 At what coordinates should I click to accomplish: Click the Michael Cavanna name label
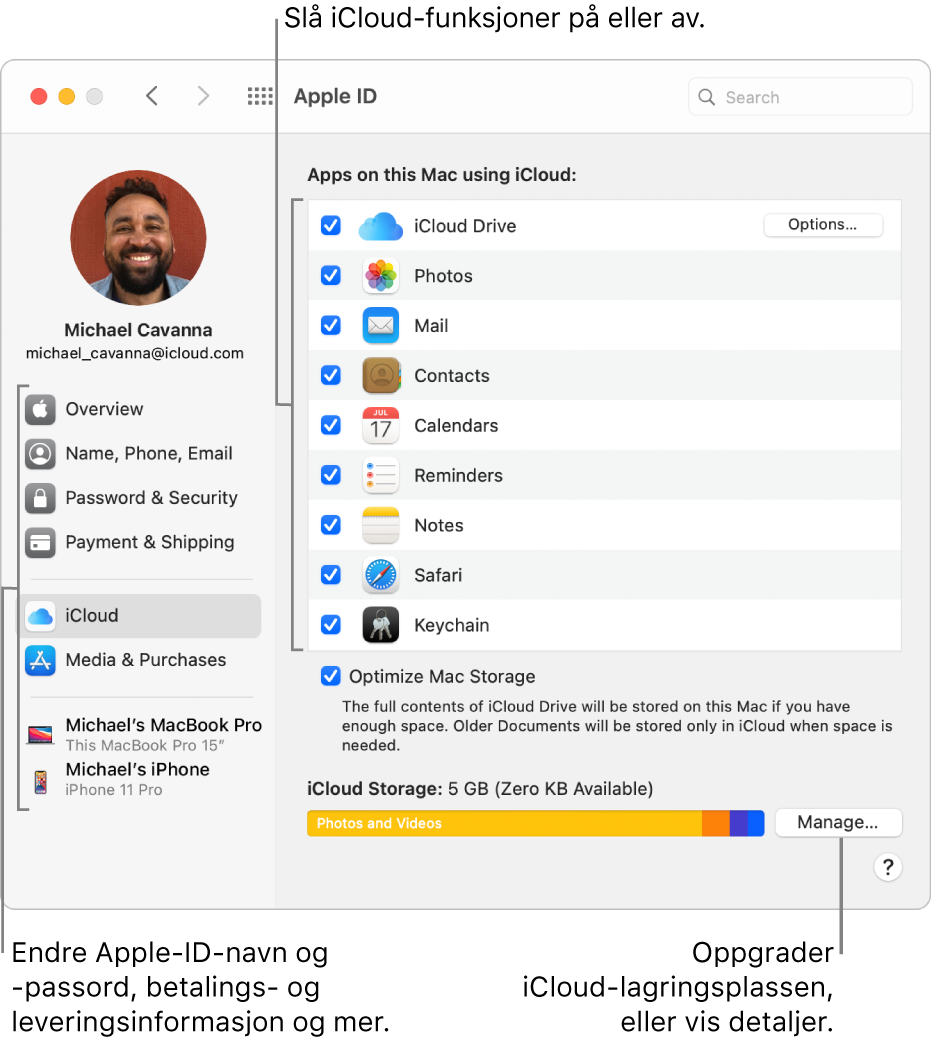click(138, 330)
